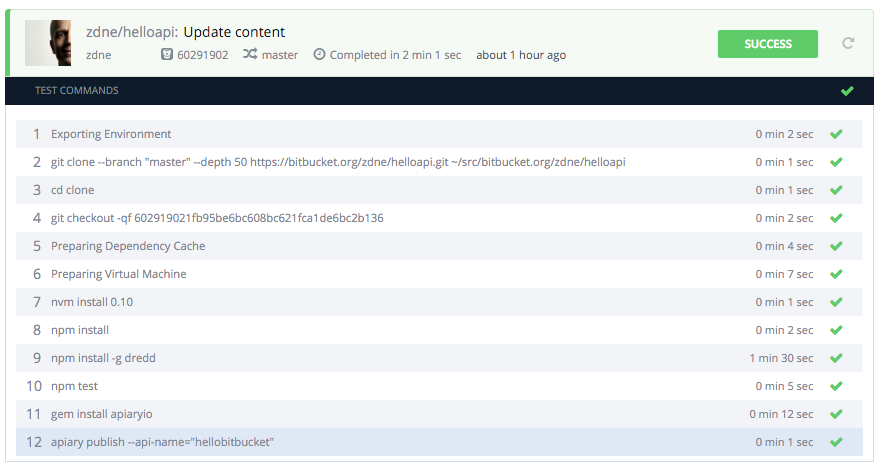Click step number 1 in the list
This screenshot has width=887, height=475.
coord(37,134)
